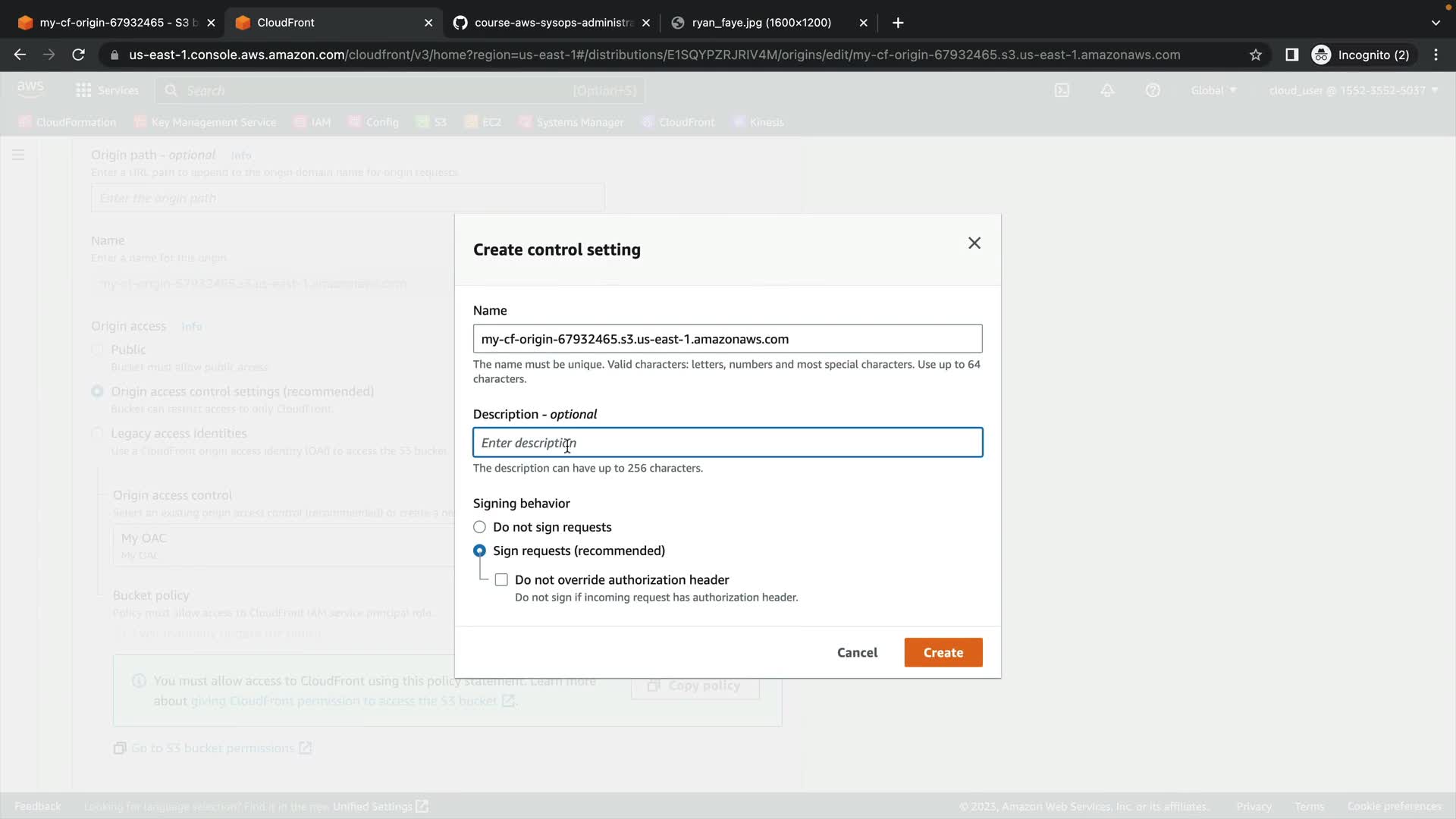Expand the tab search chevron

tap(1436, 23)
